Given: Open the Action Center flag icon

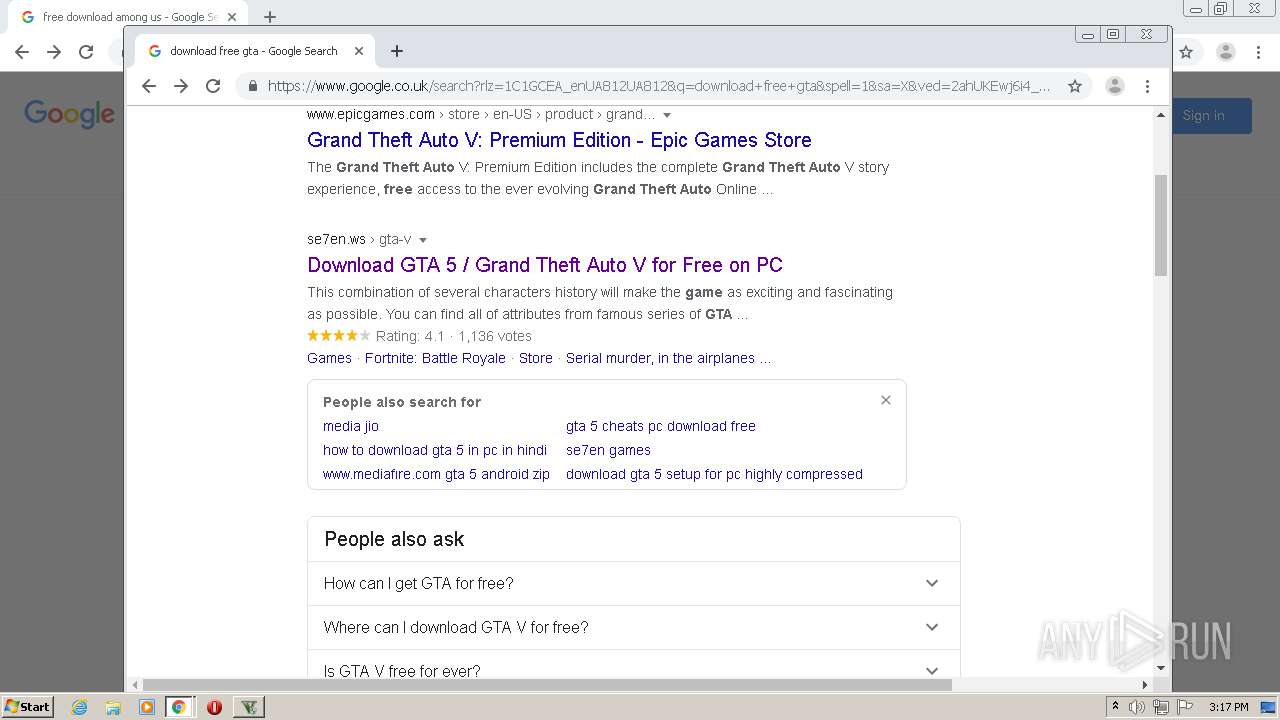Looking at the screenshot, I should pyautogui.click(x=1185, y=707).
